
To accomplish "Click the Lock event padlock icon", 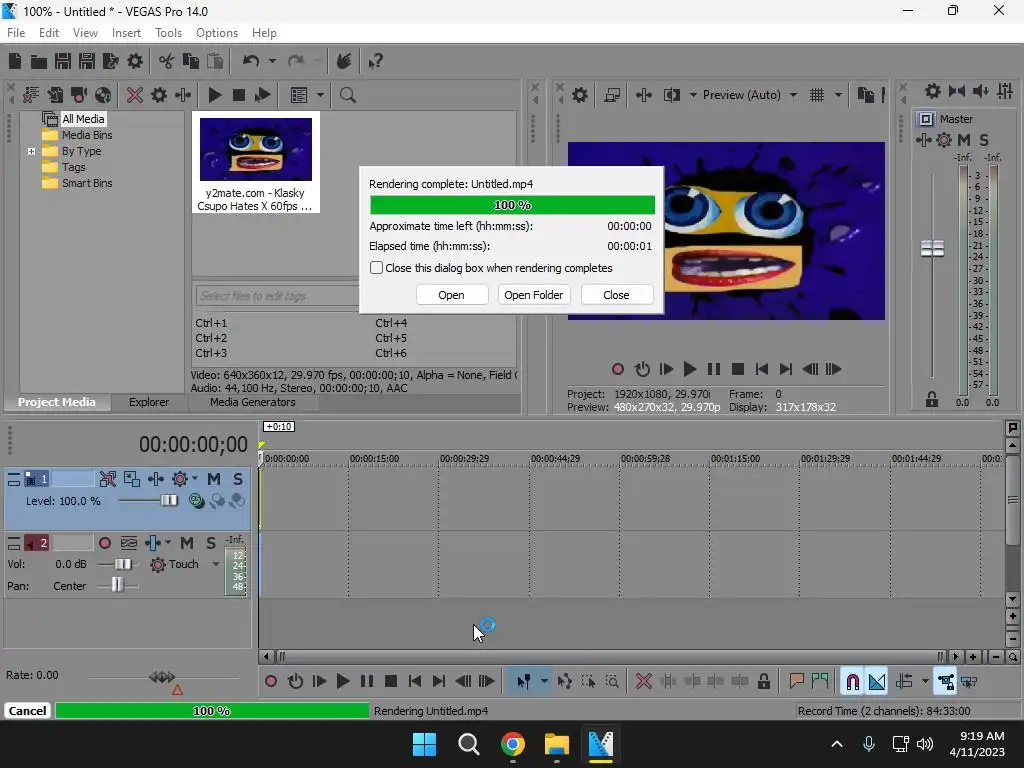I will point(763,681).
